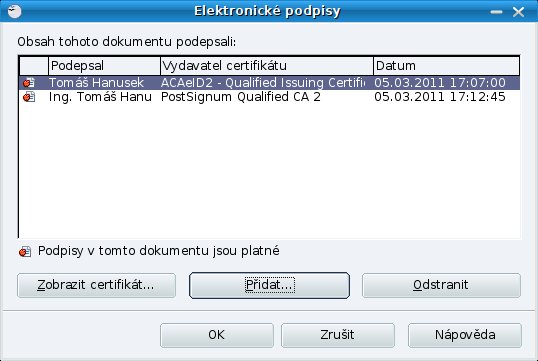
Task: Sort by the Podepsal column header
Action: click(x=104, y=66)
